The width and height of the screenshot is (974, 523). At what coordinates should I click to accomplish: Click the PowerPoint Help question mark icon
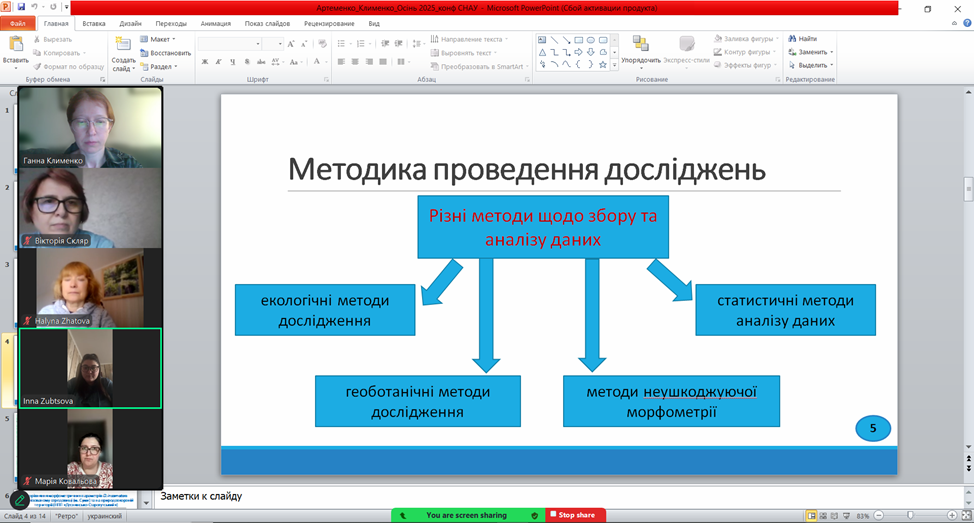(967, 22)
